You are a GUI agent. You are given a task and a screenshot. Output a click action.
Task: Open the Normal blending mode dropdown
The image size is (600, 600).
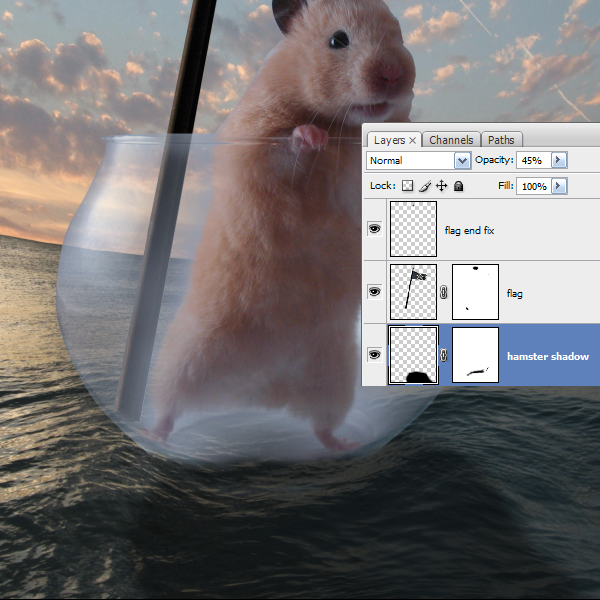462,160
